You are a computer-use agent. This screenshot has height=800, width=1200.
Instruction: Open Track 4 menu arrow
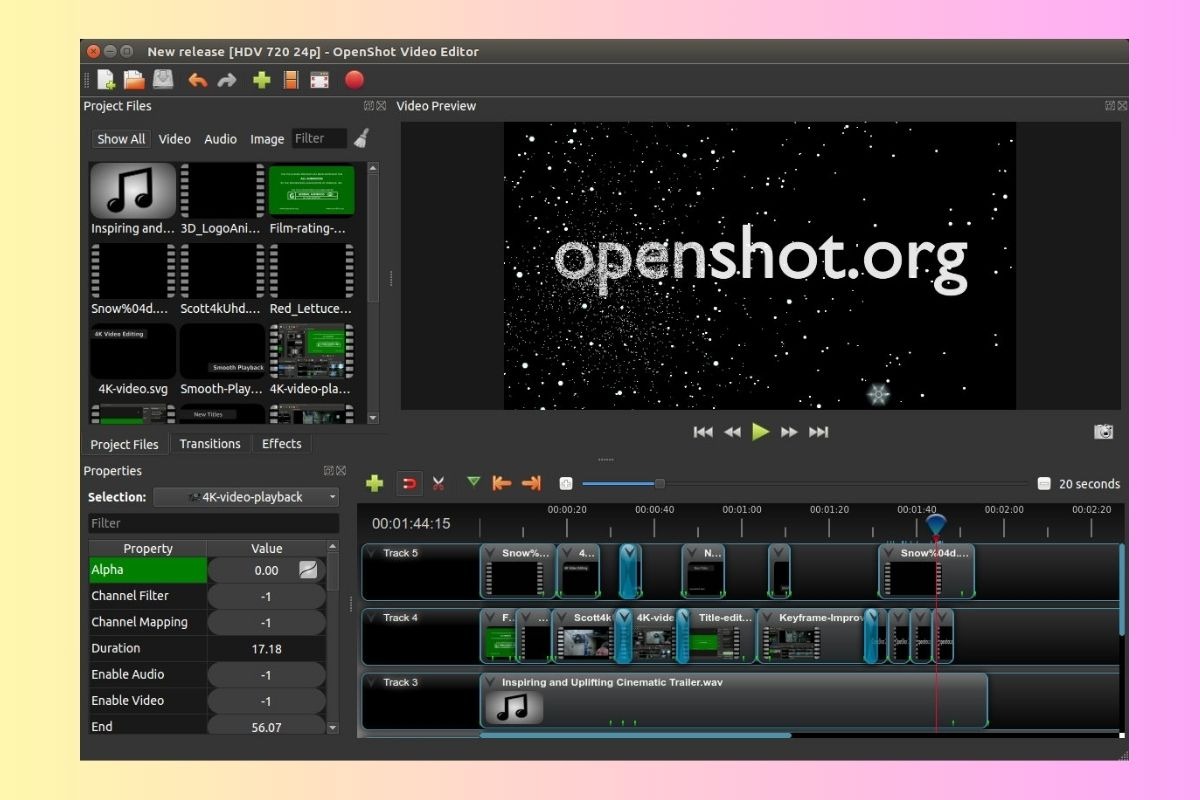coord(371,617)
